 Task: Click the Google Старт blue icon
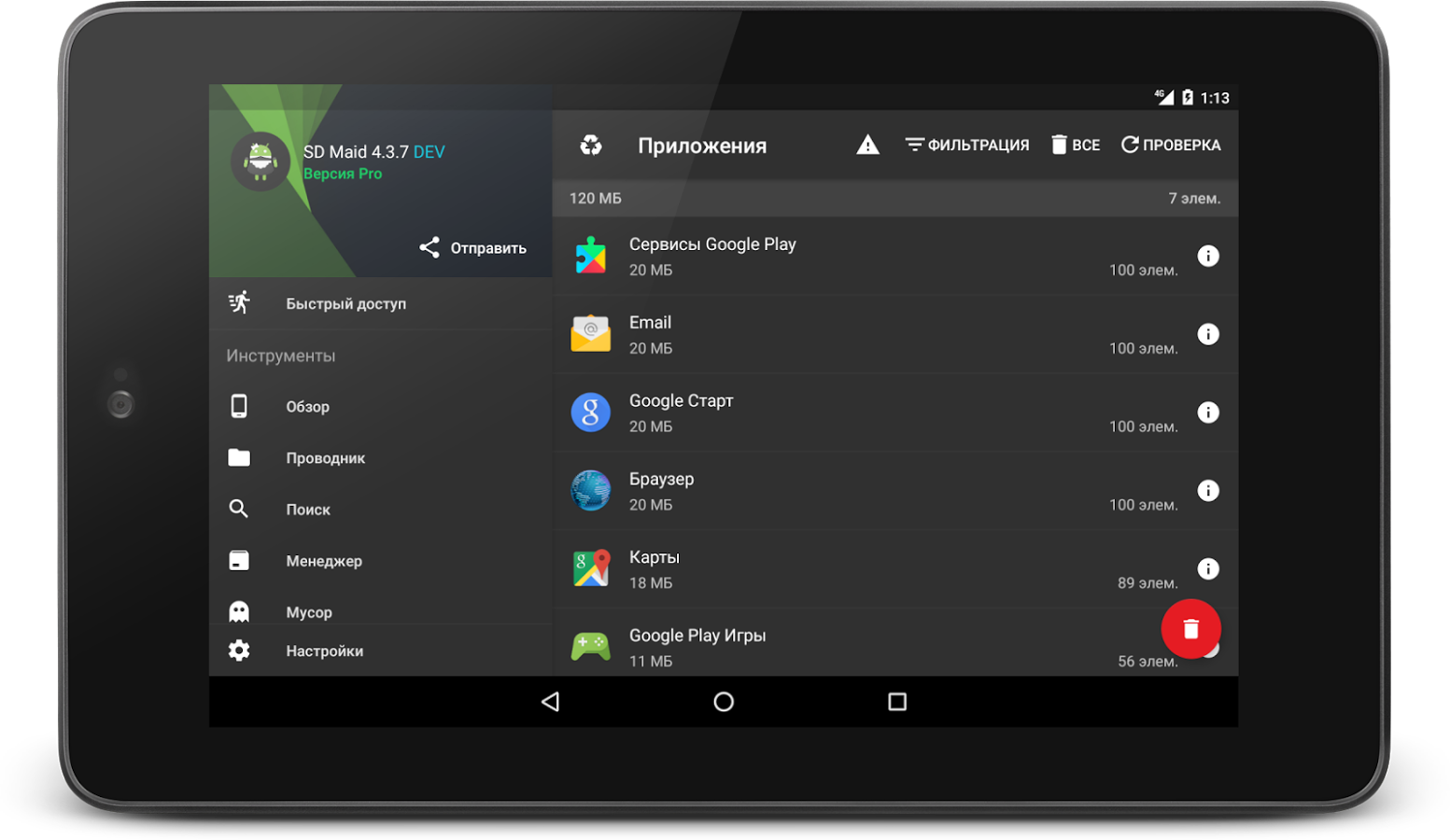[x=590, y=413]
